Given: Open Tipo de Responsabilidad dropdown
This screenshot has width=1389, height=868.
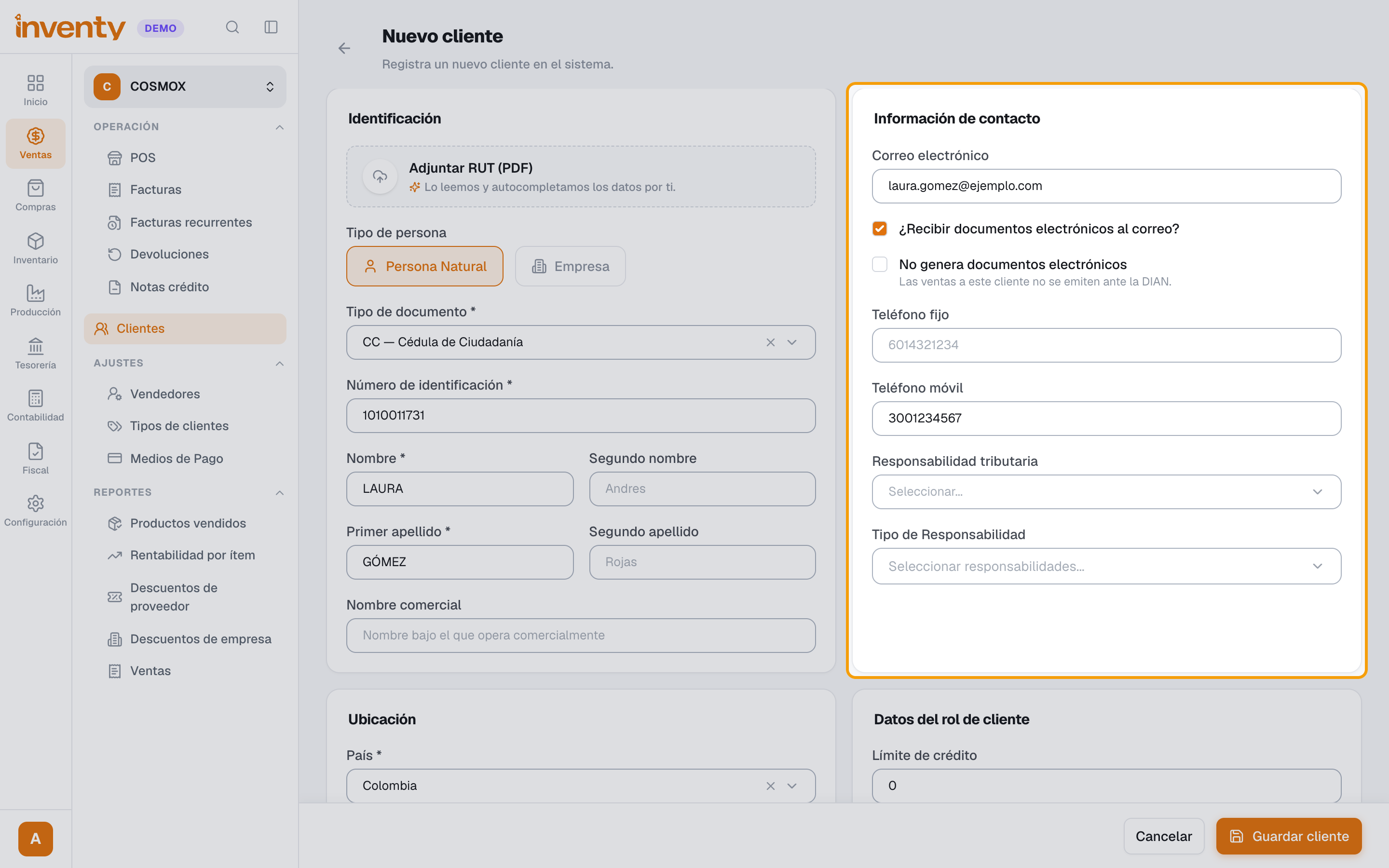Looking at the screenshot, I should [1106, 566].
